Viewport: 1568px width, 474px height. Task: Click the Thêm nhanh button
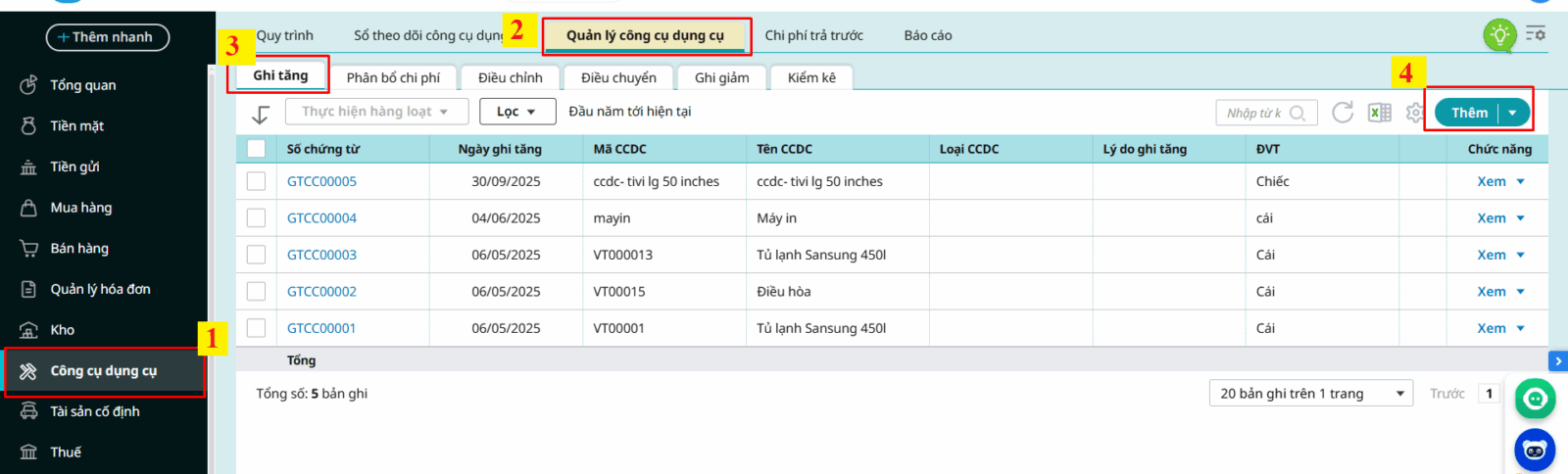coord(108,37)
